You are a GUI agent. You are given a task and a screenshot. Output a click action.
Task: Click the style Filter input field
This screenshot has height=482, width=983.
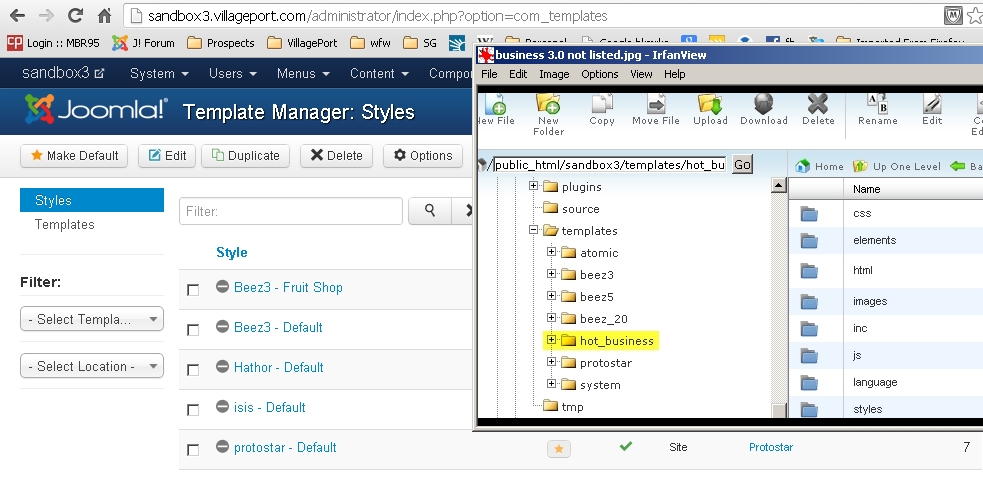click(291, 211)
